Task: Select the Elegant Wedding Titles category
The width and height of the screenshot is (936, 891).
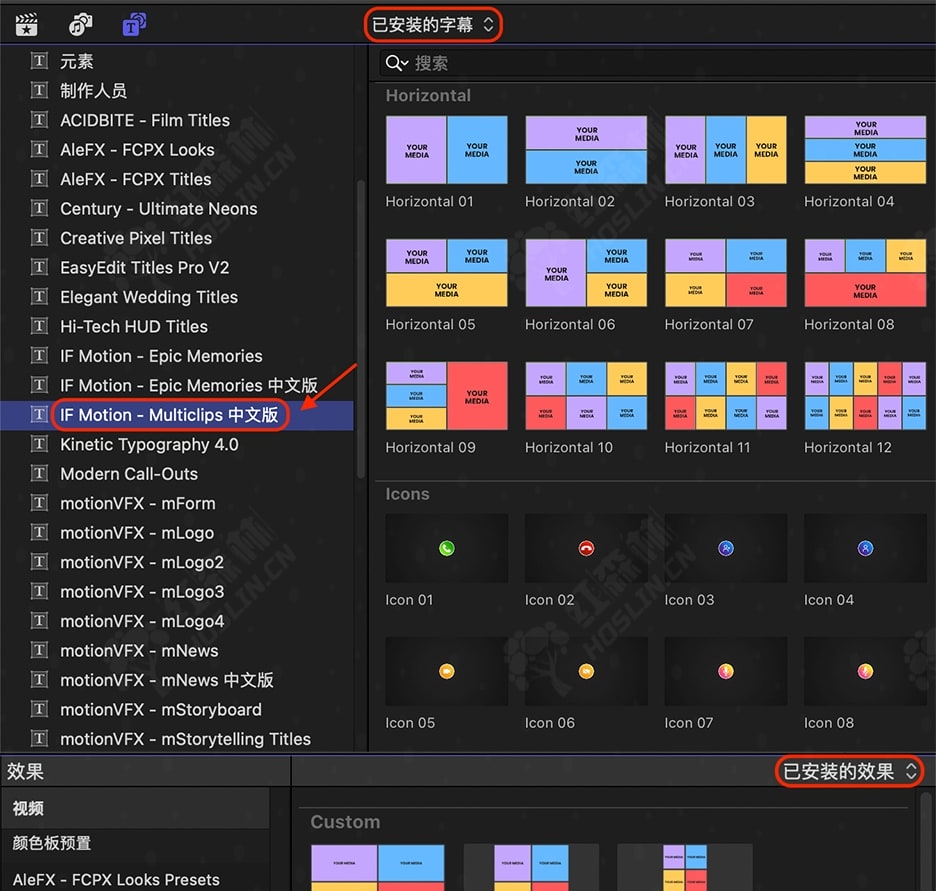Action: click(148, 297)
